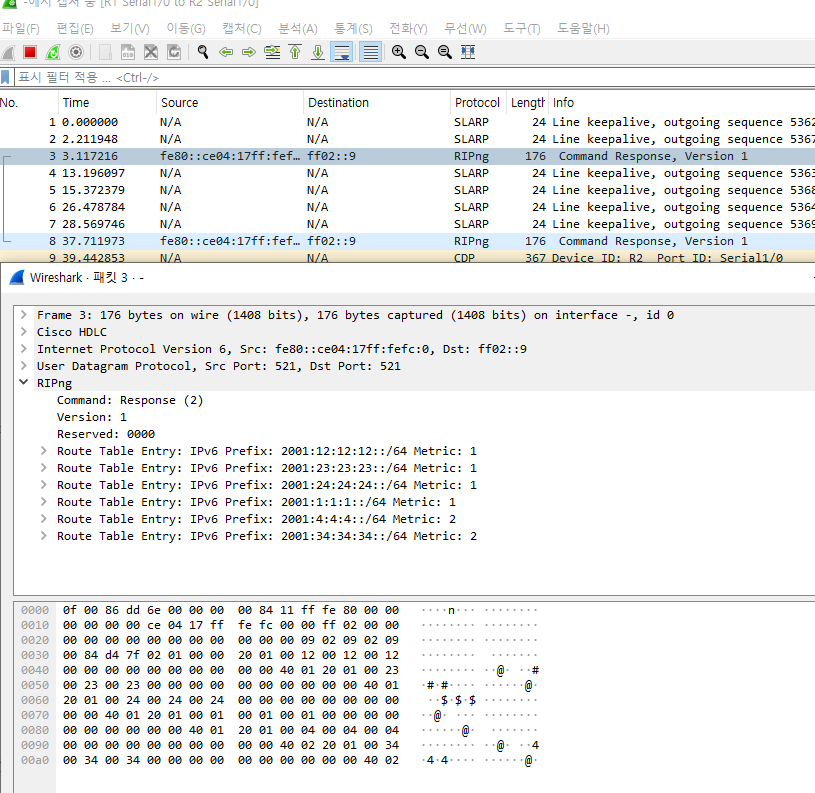The width and height of the screenshot is (815, 793).
Task: Jump to the last packet
Action: (x=318, y=52)
